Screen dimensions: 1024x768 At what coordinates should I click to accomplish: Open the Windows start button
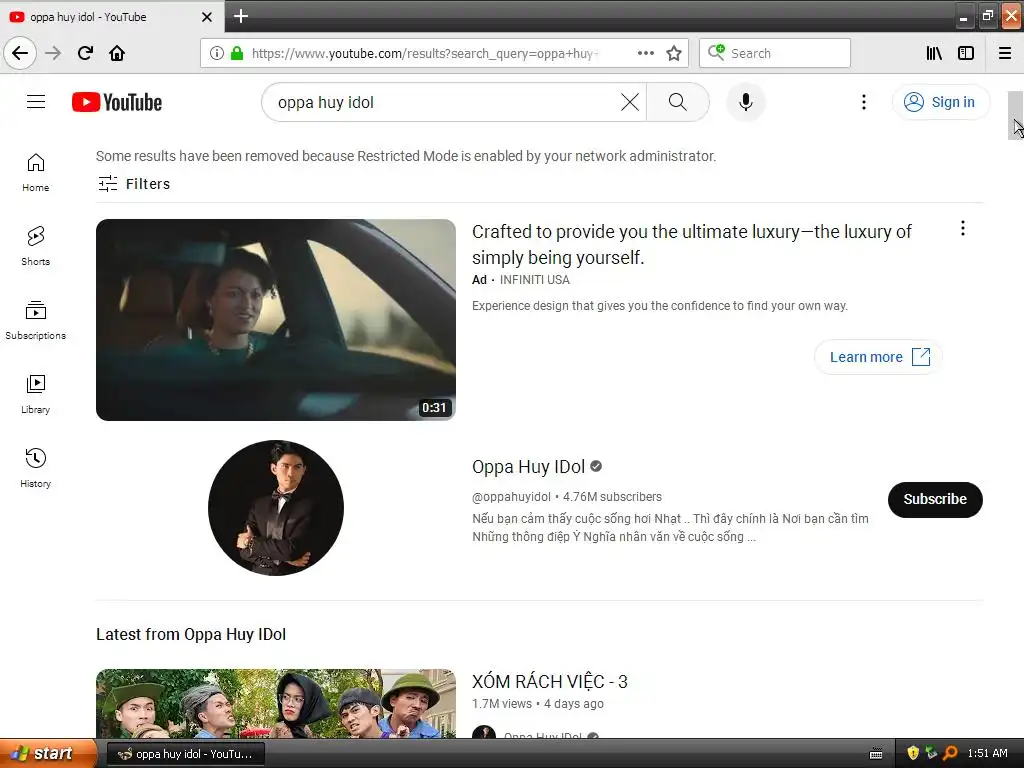(48, 754)
